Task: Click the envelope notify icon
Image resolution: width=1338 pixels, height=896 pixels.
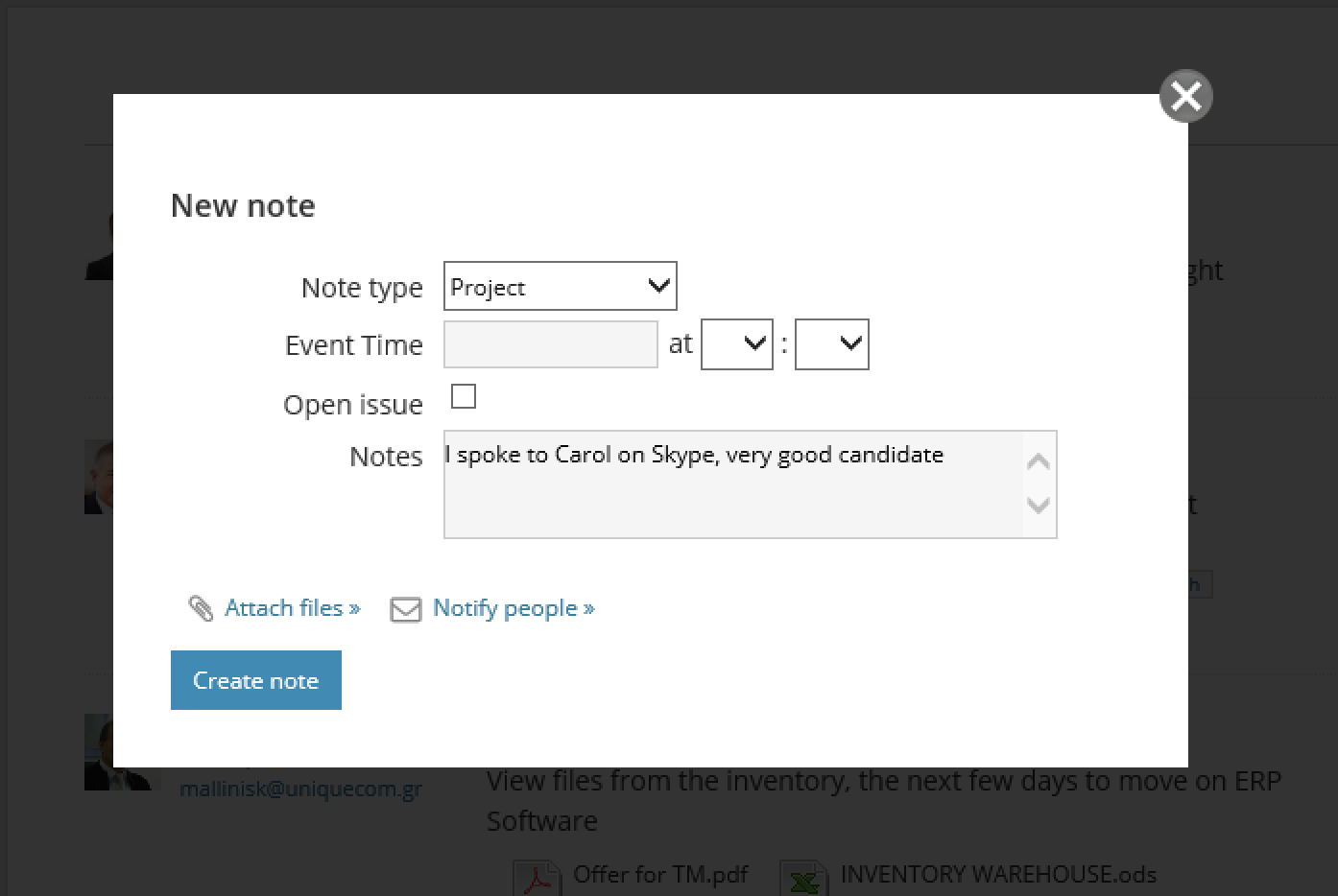Action: pos(405,609)
